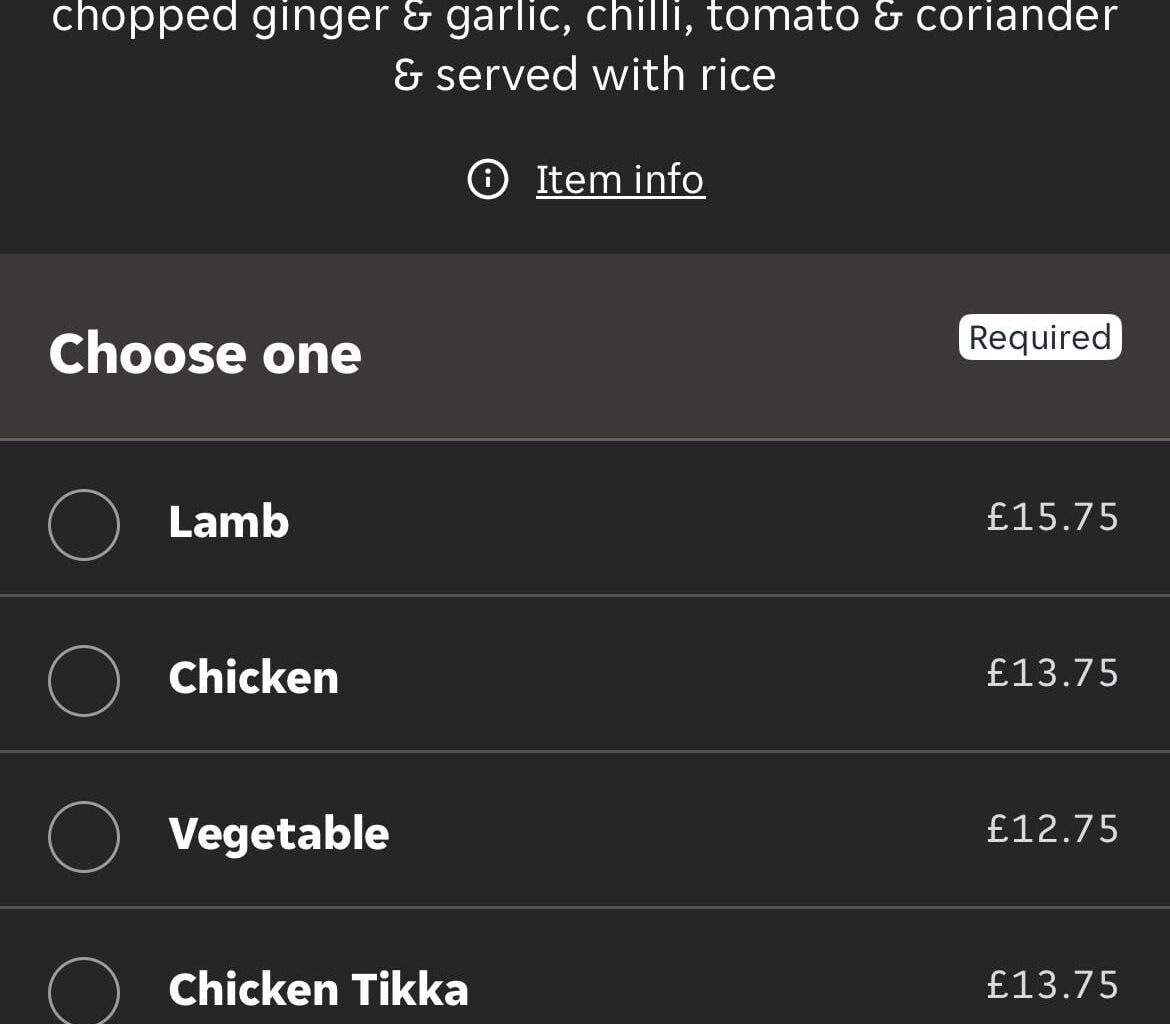The image size is (1170, 1024).
Task: Tap the circled info icon
Action: coord(488,180)
